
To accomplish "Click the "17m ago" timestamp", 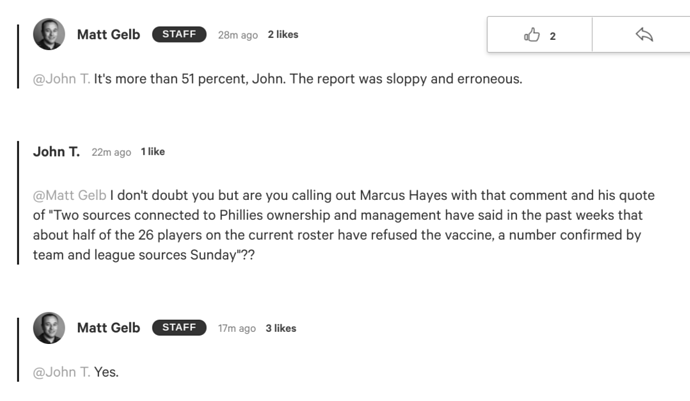I will [237, 328].
